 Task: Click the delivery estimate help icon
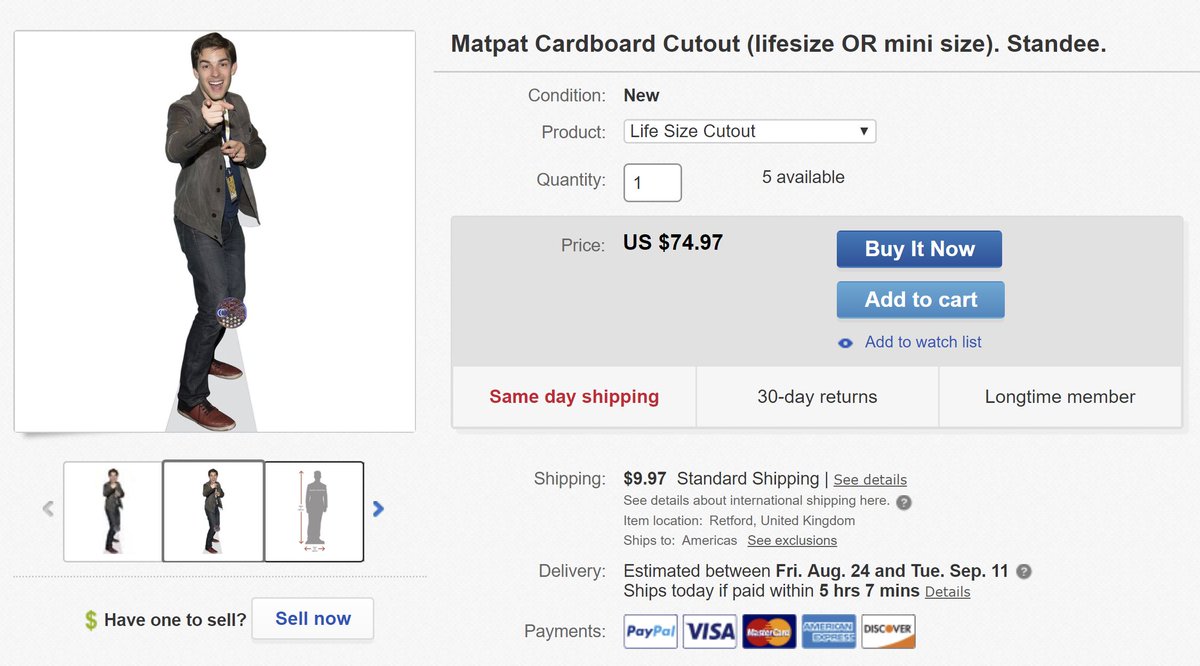click(1024, 572)
